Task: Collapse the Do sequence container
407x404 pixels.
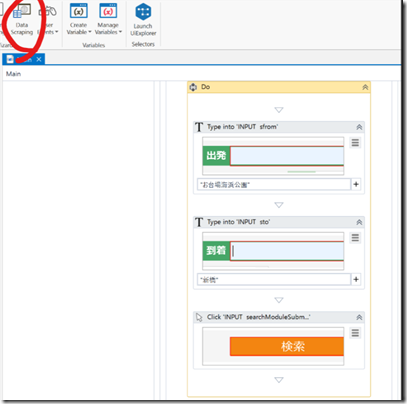Action: [x=365, y=87]
